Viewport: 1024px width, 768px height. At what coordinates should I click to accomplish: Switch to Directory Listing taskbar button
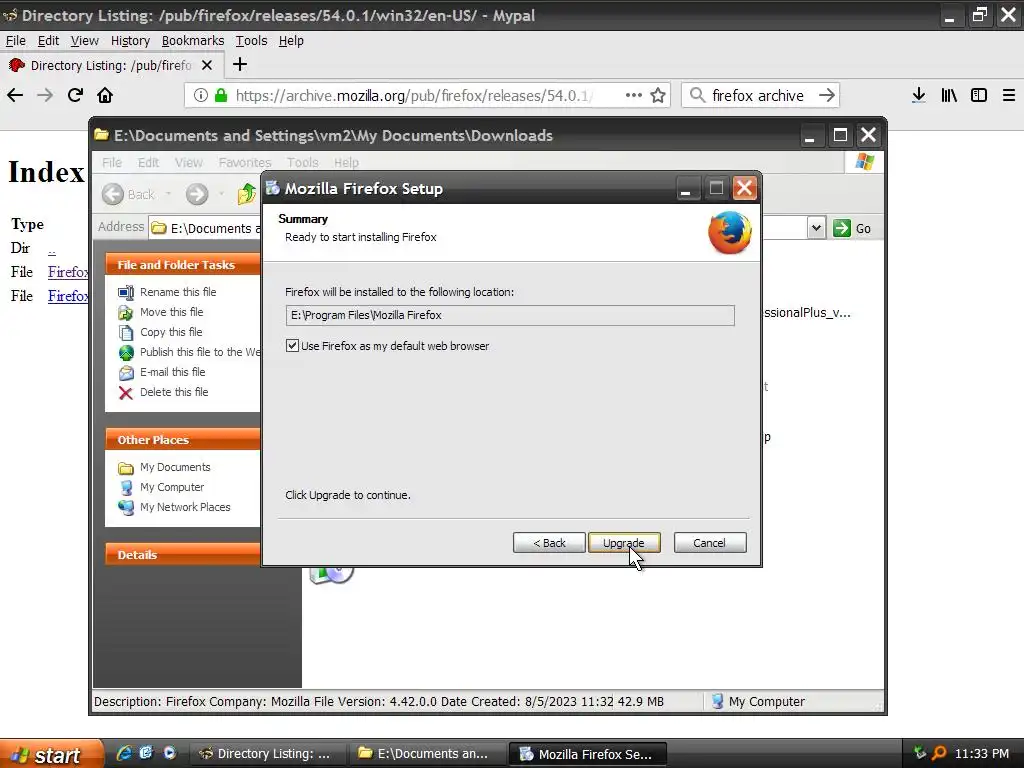266,754
